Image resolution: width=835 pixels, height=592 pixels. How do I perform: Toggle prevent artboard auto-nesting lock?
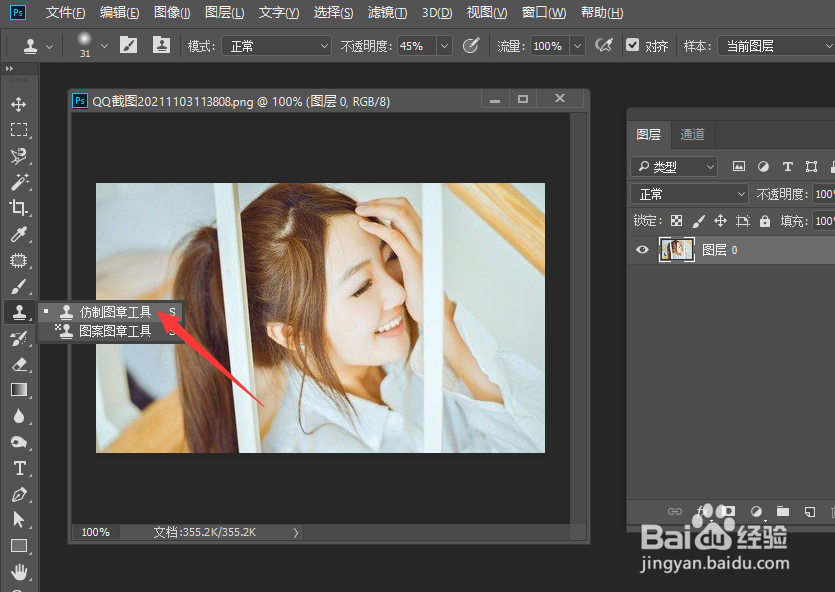click(x=743, y=221)
